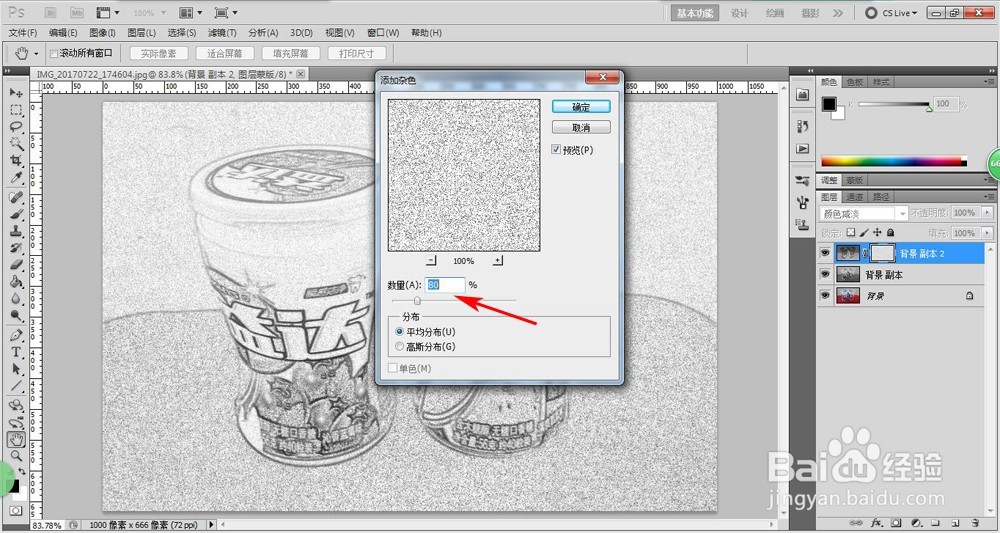Hide the 背景 副本 layer

click(x=825, y=275)
